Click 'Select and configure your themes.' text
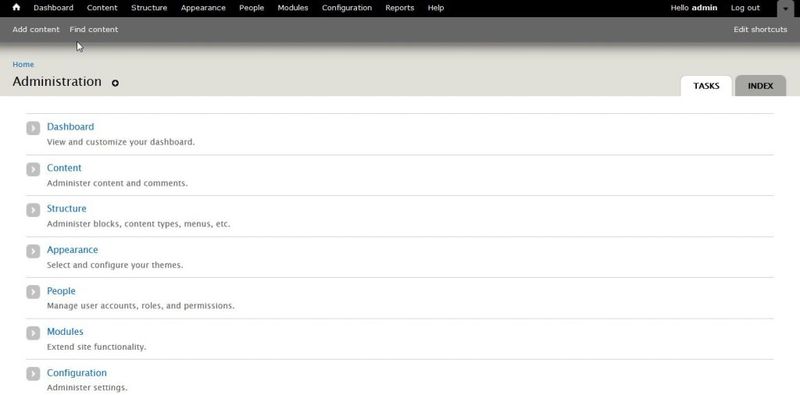This screenshot has height=395, width=800. point(115,265)
